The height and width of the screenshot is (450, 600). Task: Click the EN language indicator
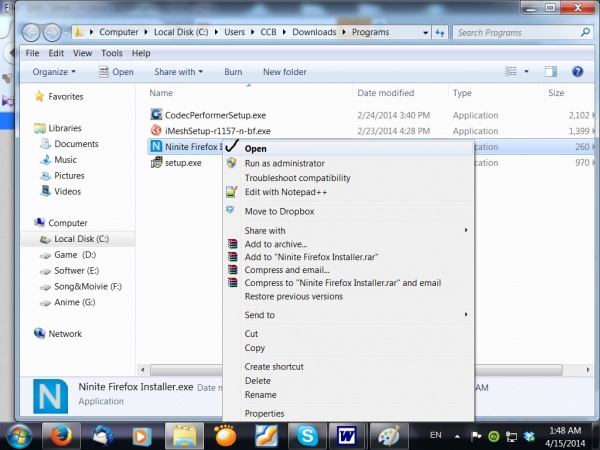[435, 435]
